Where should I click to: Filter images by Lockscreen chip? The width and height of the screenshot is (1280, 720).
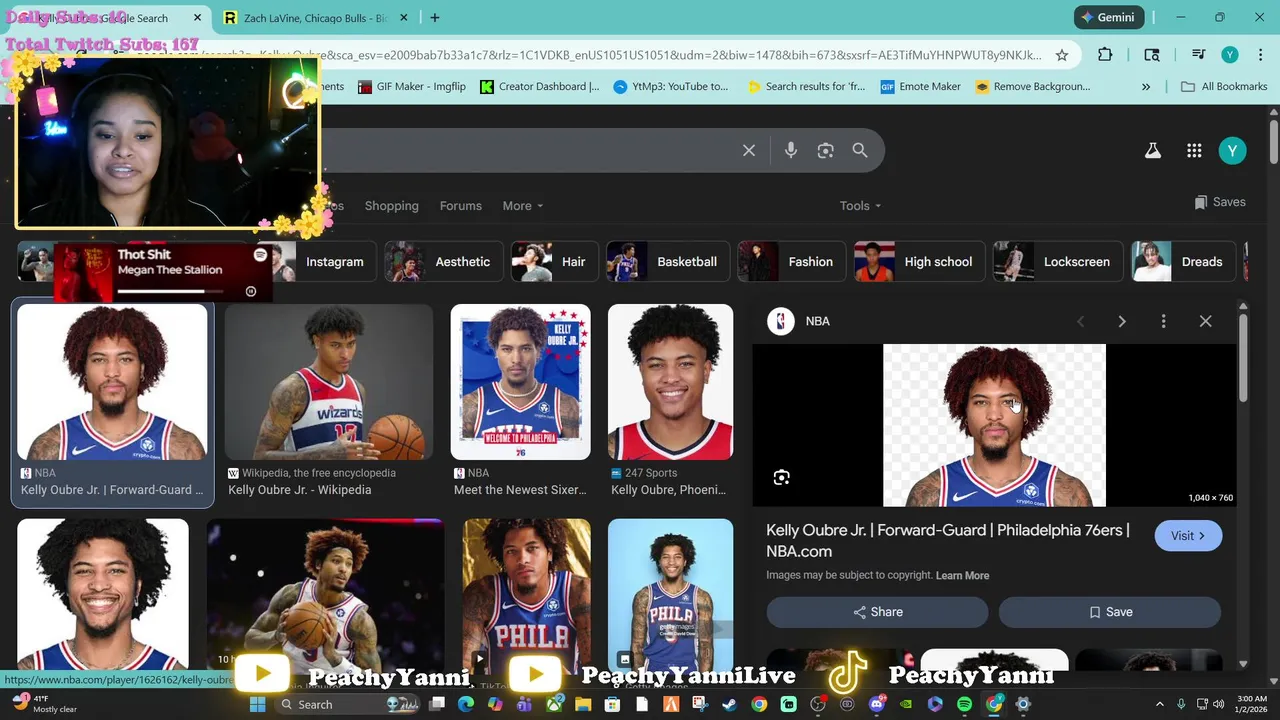click(1058, 262)
